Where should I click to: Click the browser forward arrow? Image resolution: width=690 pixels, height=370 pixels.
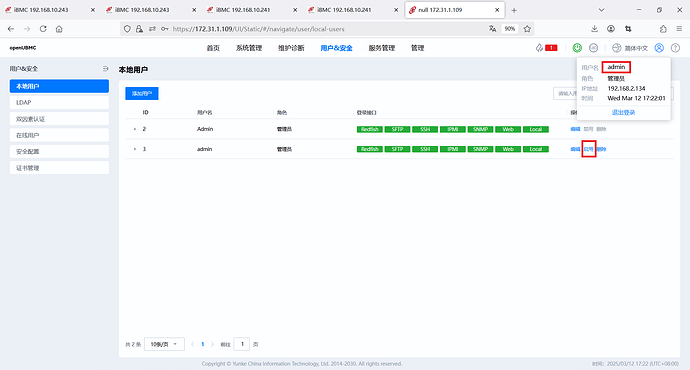coord(27,29)
